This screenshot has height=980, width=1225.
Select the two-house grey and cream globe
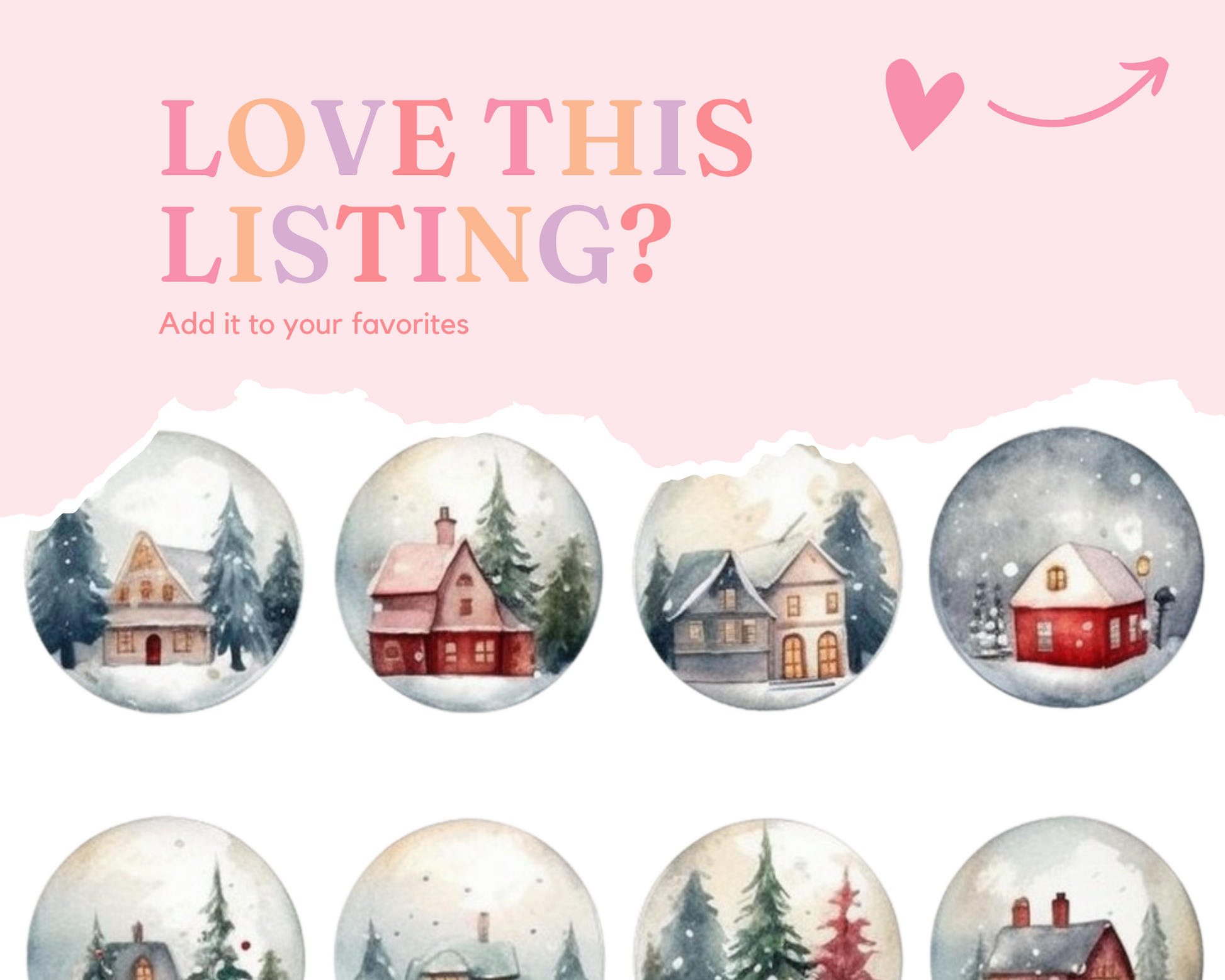coord(767,576)
